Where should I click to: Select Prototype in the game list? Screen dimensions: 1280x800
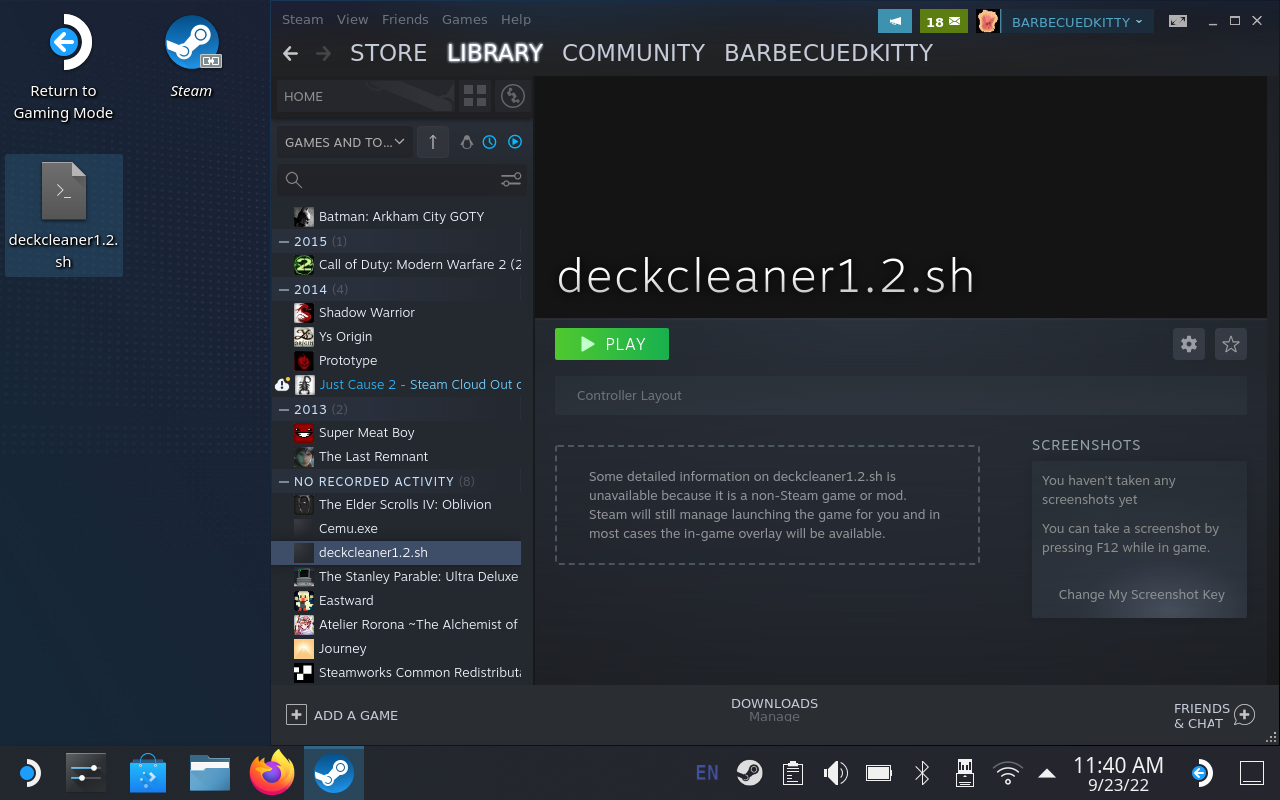(x=396, y=360)
